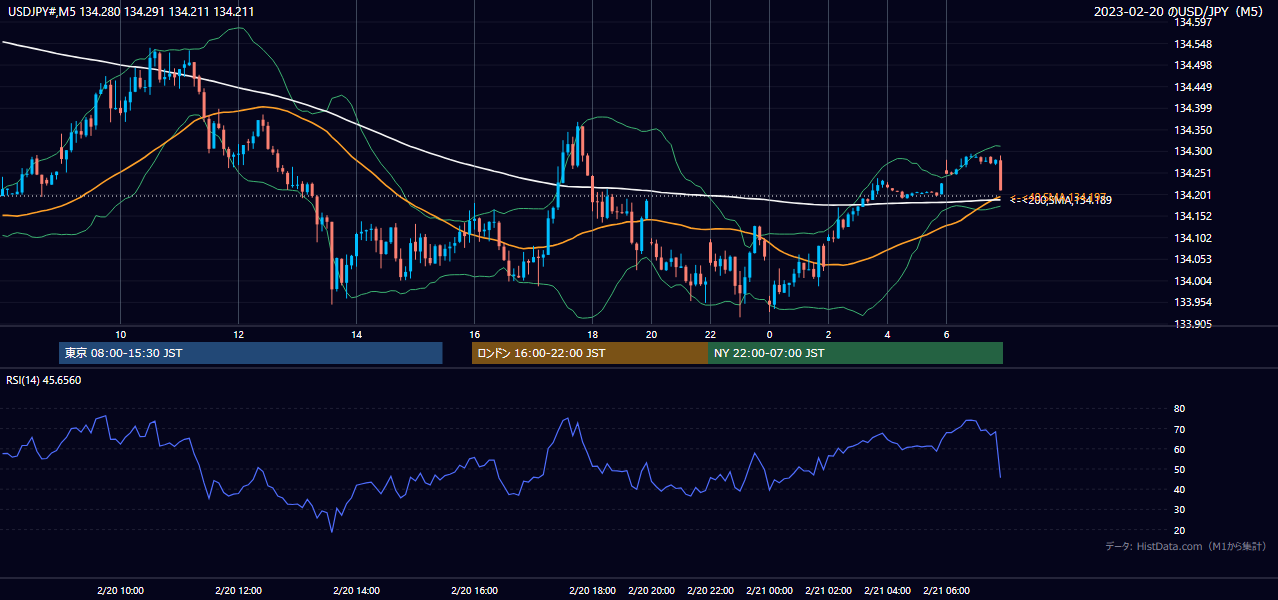The width and height of the screenshot is (1278, 600).
Task: Click RSI scale value 80
Action: pyautogui.click(x=1180, y=409)
